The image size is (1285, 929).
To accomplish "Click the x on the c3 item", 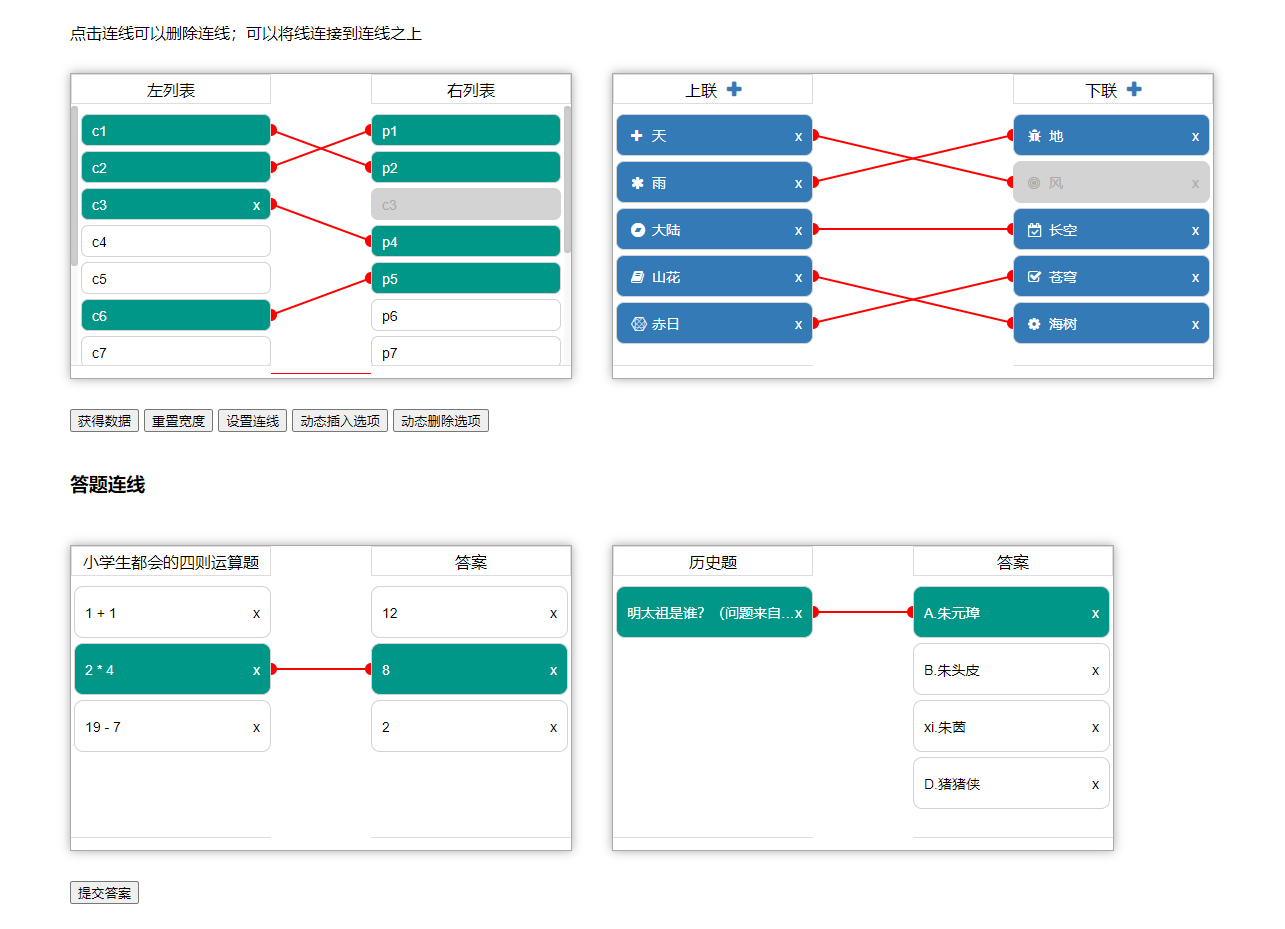I will pos(256,205).
